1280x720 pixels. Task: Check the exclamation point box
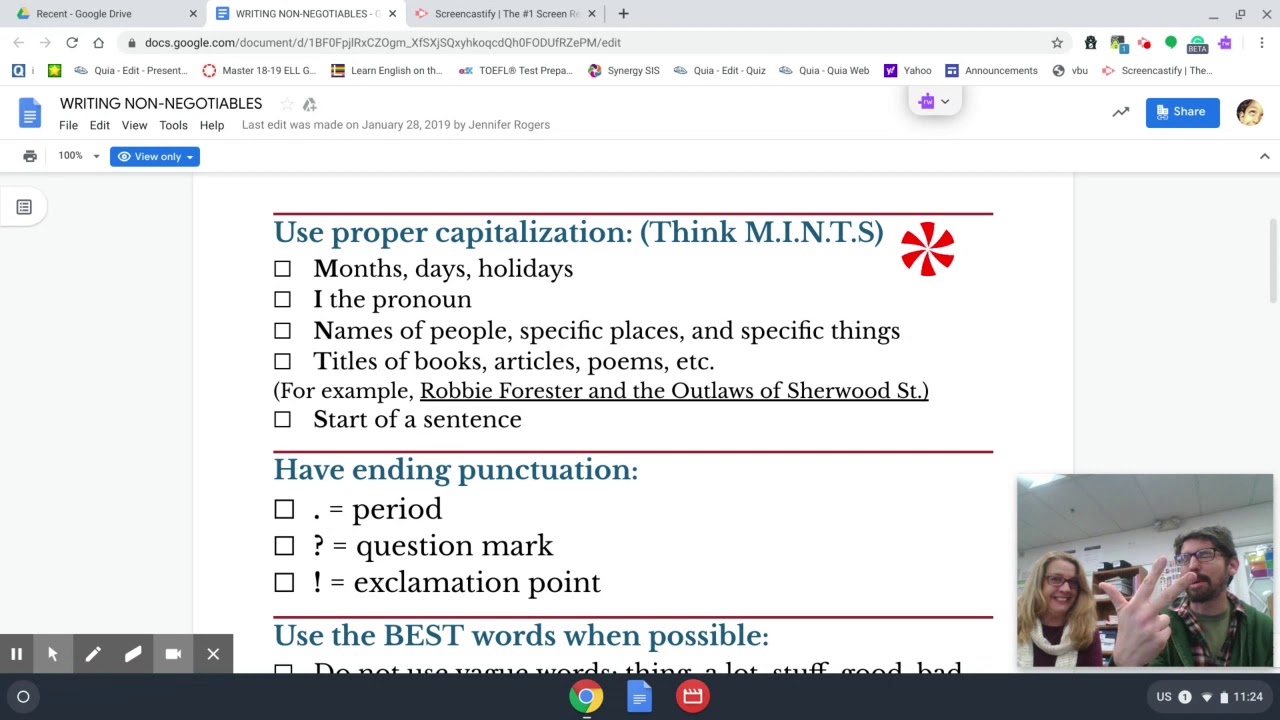pyautogui.click(x=284, y=583)
